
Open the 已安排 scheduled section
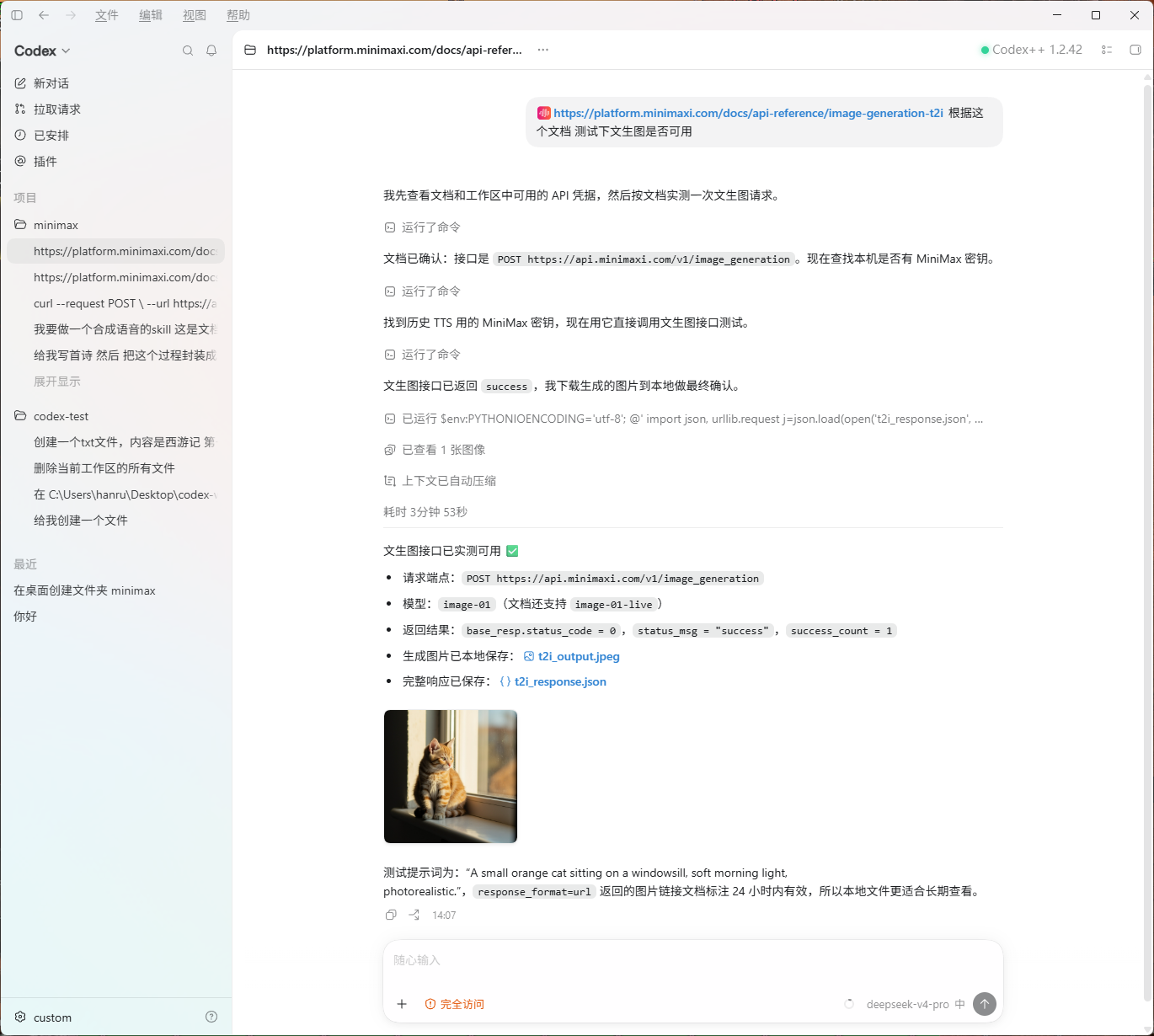tap(115, 136)
